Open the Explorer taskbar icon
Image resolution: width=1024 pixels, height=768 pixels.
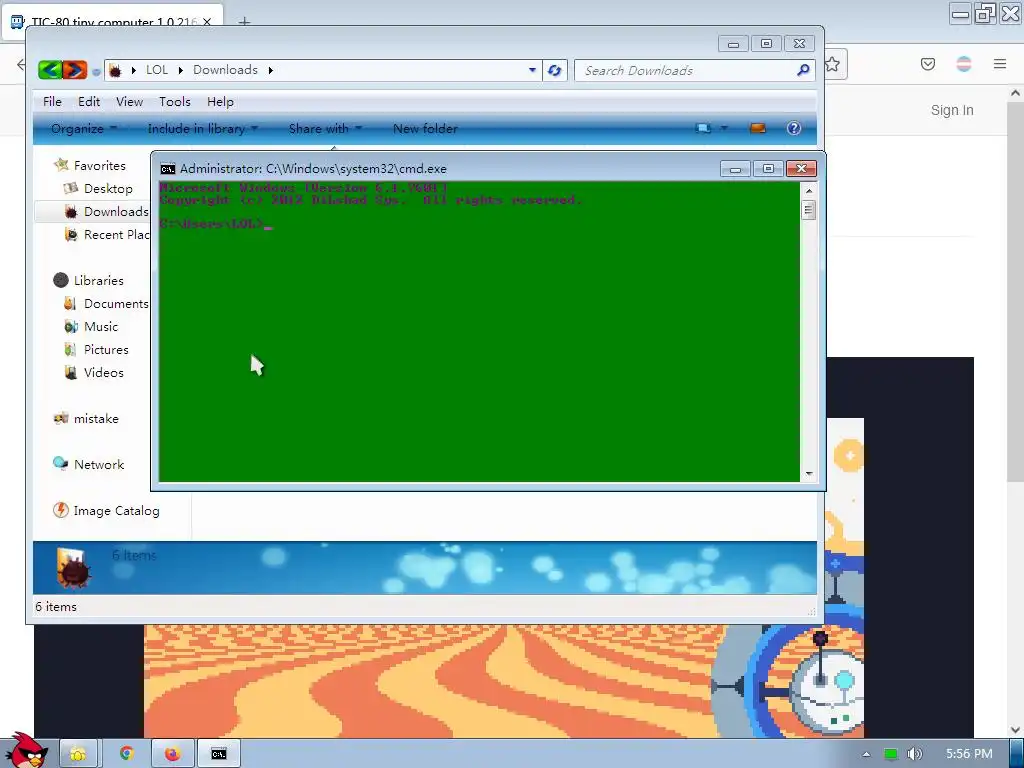click(x=78, y=754)
